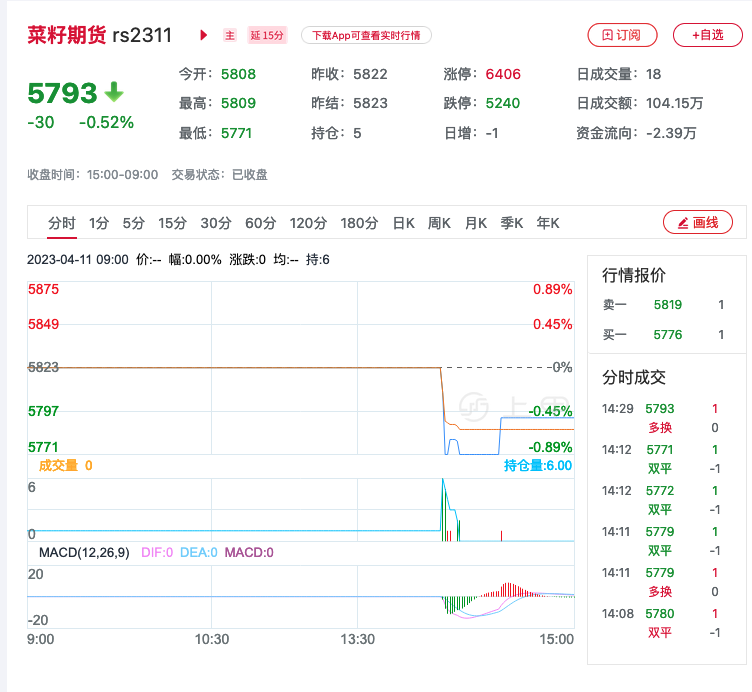The width and height of the screenshot is (752, 692).
Task: Switch to the 1分 chart tab
Action: pyautogui.click(x=99, y=223)
